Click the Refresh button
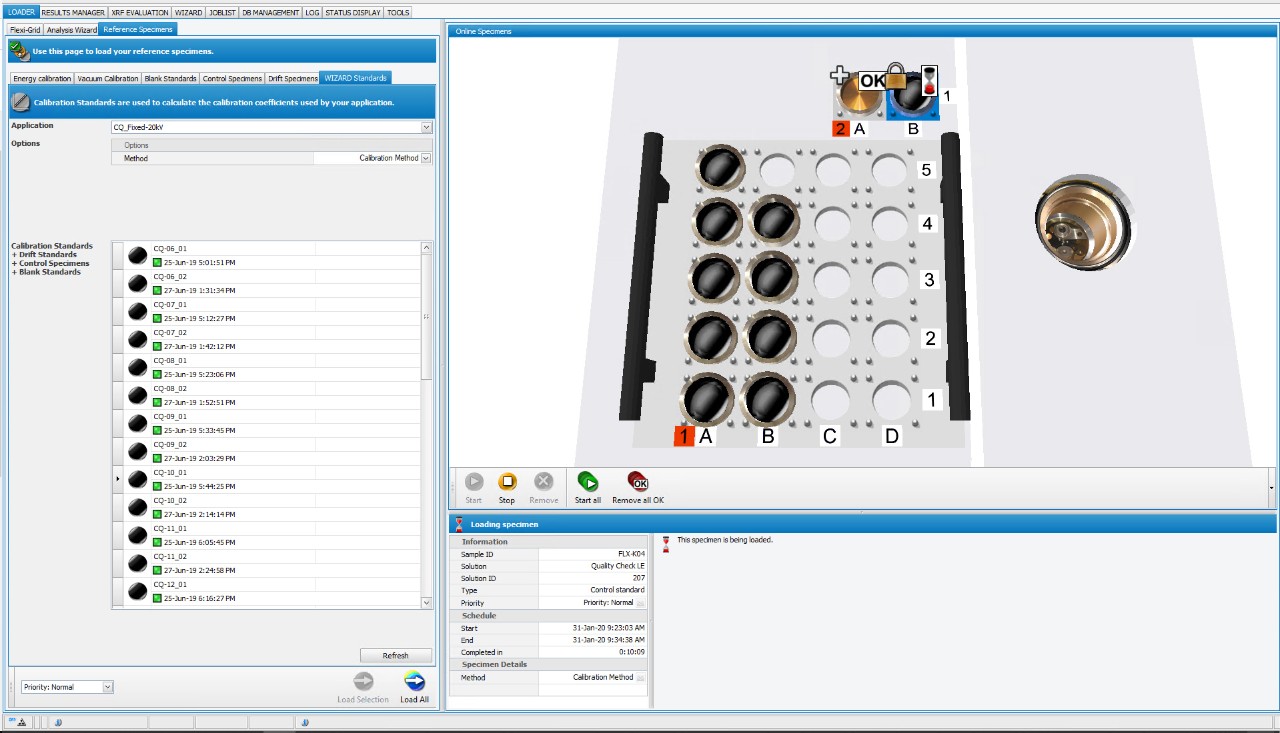This screenshot has height=733, width=1280. click(395, 656)
